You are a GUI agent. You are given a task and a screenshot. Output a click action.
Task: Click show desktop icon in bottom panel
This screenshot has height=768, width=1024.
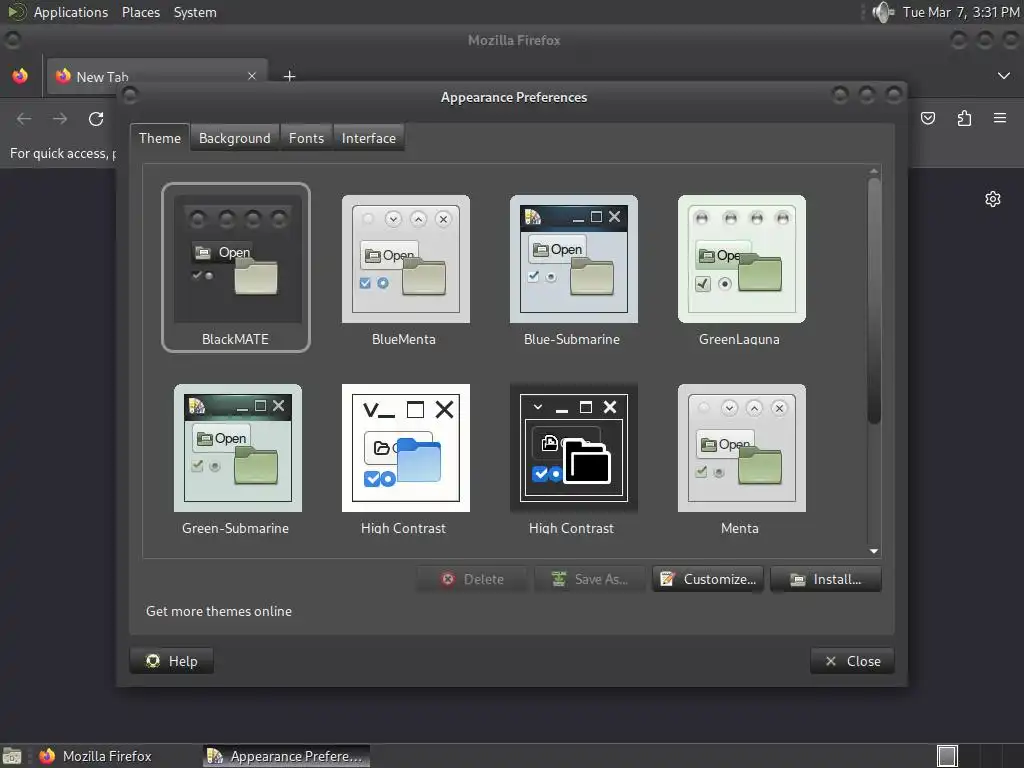12,756
